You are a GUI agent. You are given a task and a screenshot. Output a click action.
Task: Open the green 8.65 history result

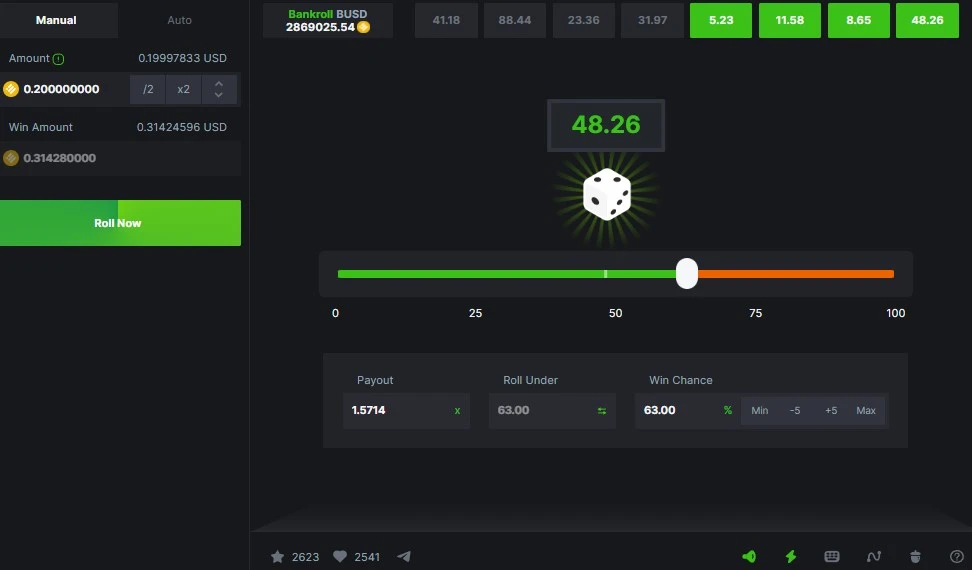(x=859, y=20)
